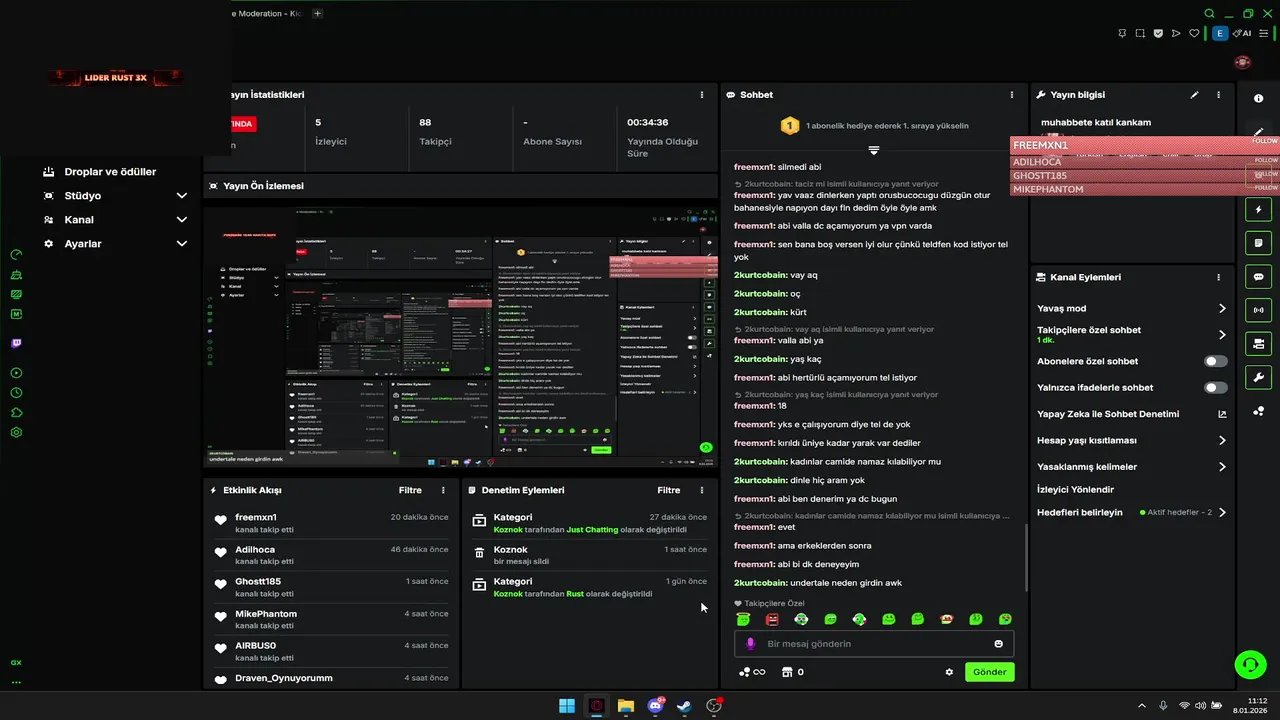Click the Twitch icon in the browser sidebar
The image size is (1280, 720).
click(x=16, y=343)
